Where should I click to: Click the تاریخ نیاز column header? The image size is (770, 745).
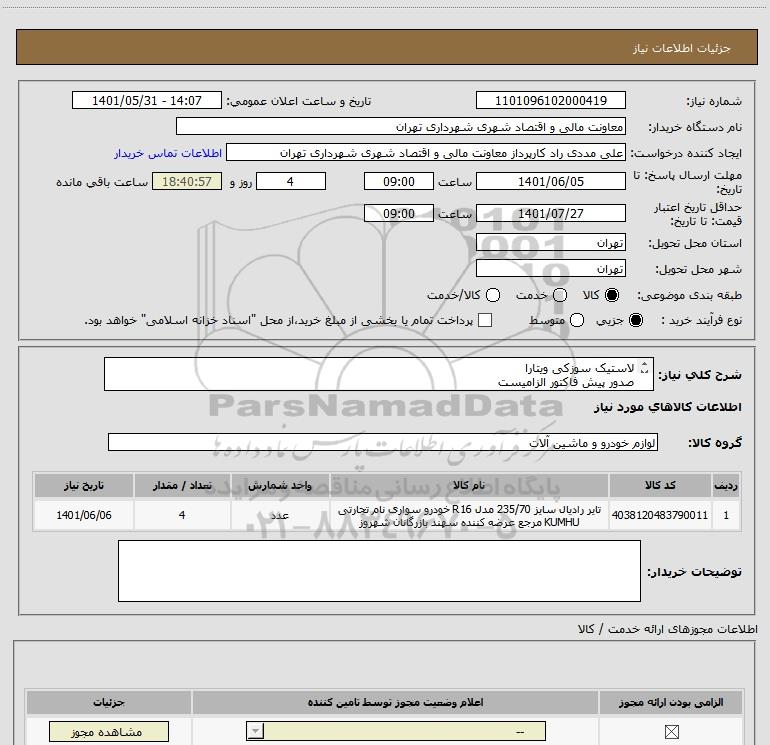pyautogui.click(x=83, y=485)
